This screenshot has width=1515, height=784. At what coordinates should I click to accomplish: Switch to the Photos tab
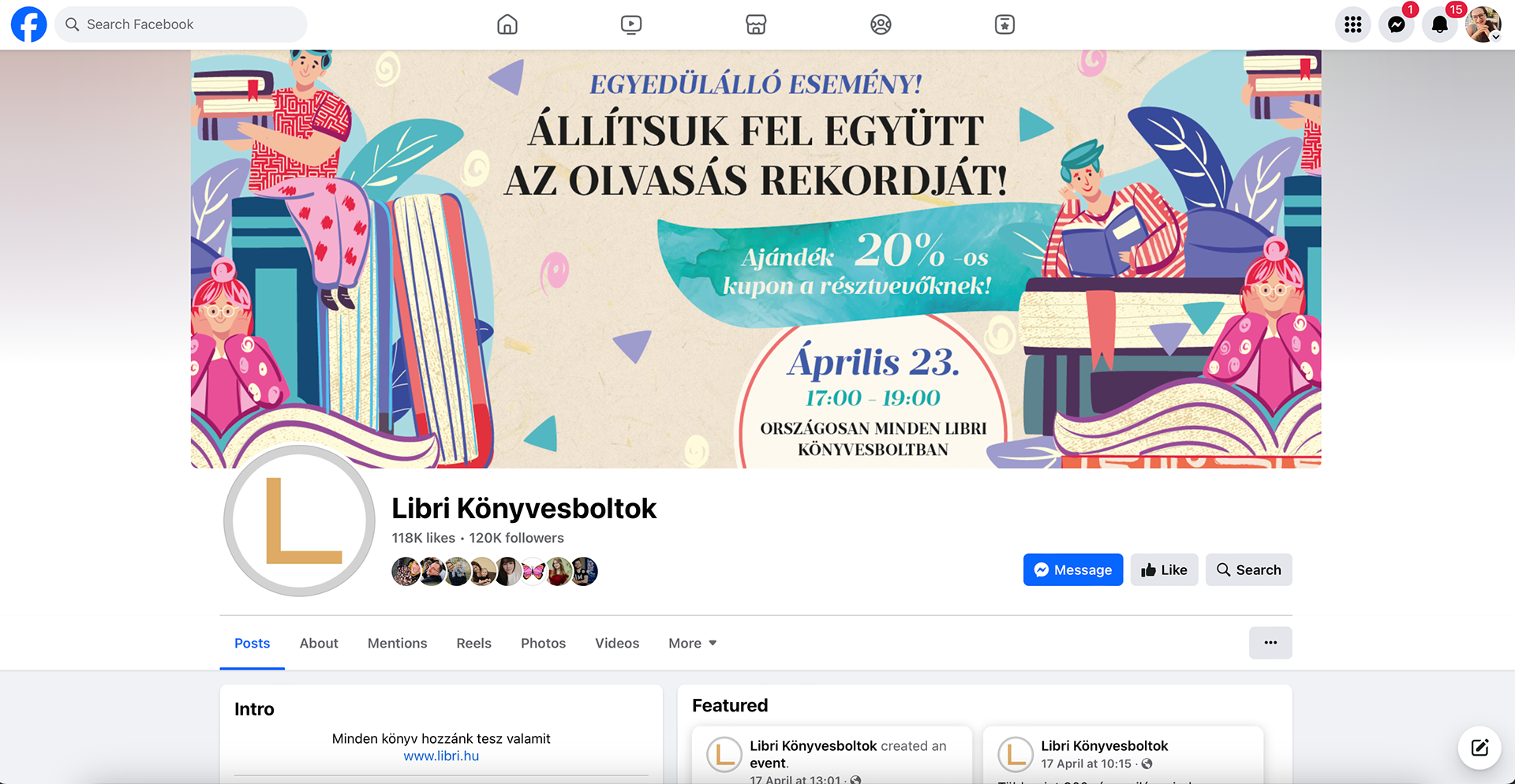543,643
